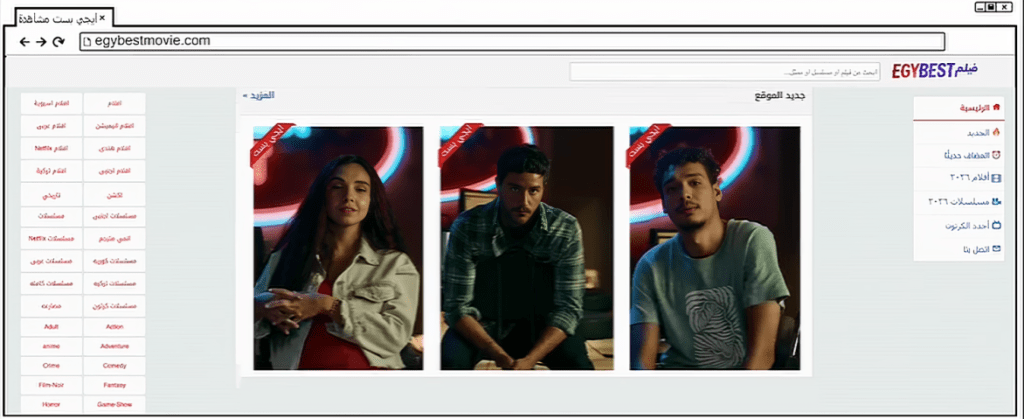The height and width of the screenshot is (419, 1024).
Task: Open مسلسلات ٢٠٢٦ in the sidebar menu
Action: coord(958,202)
